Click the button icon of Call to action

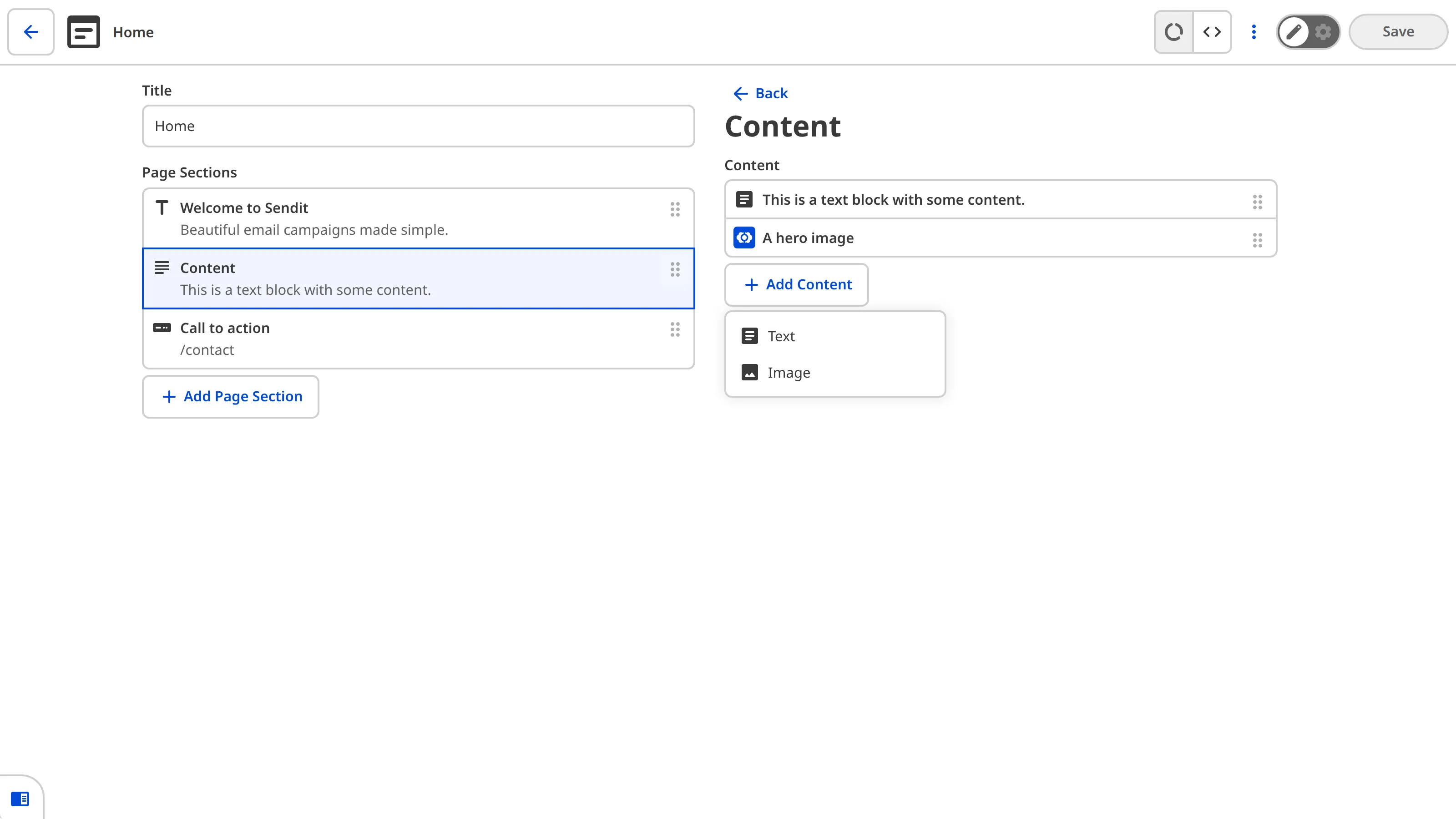[x=162, y=328]
